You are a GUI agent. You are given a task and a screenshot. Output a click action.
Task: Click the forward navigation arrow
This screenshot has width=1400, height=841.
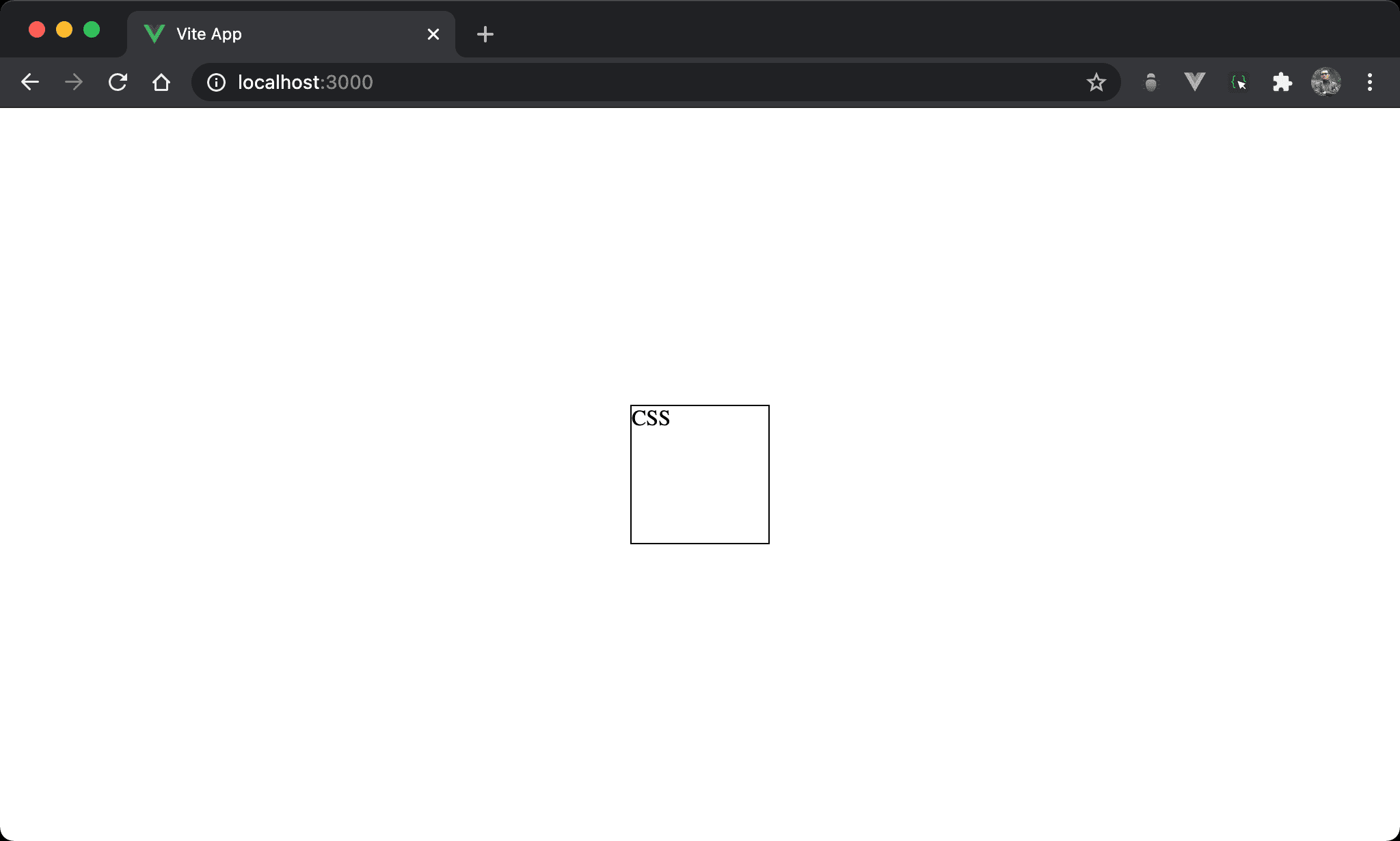tap(72, 82)
